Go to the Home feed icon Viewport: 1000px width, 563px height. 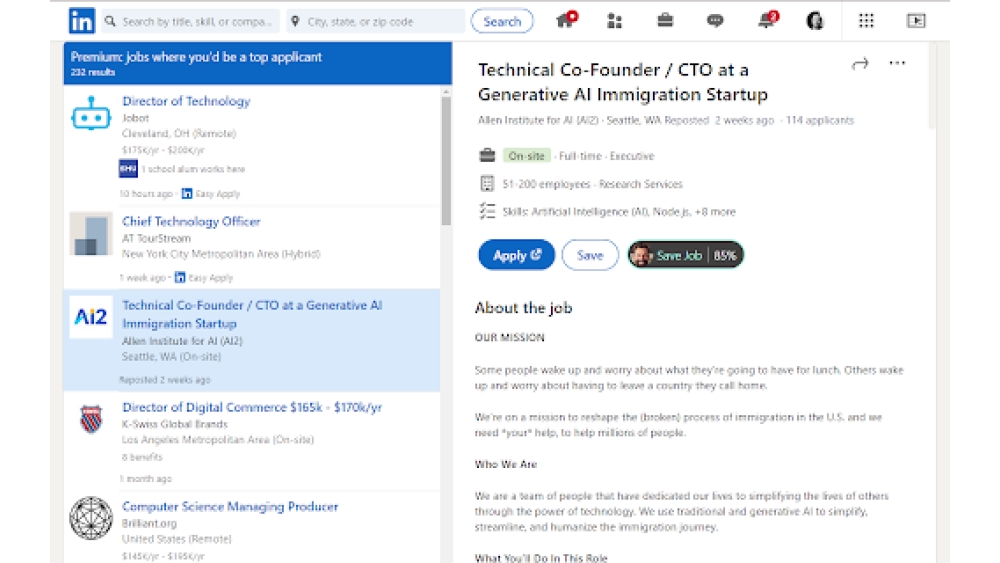(566, 20)
